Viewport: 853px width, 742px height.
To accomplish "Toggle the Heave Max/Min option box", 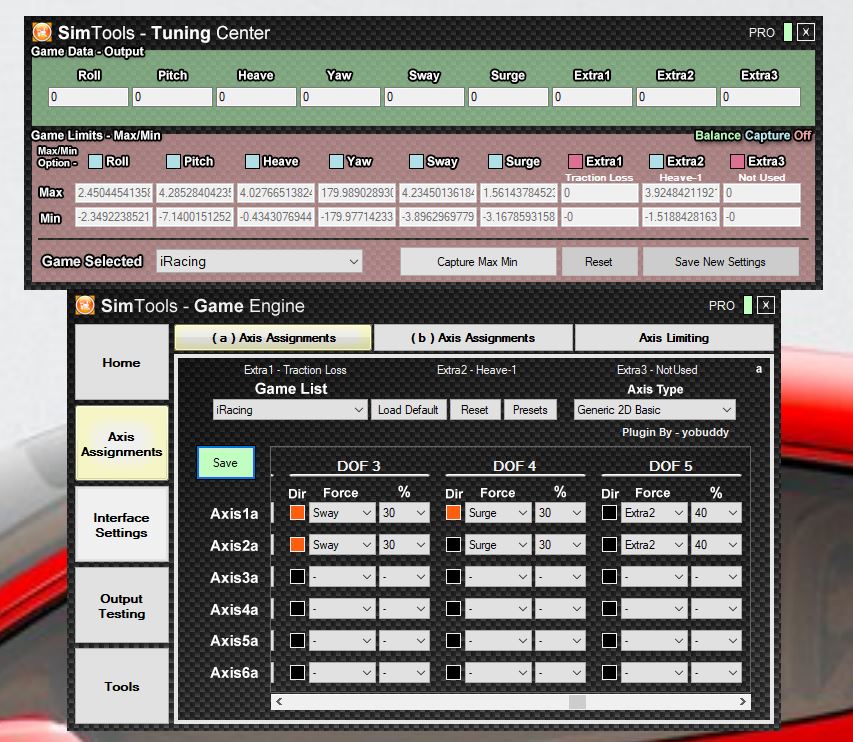I will point(252,162).
